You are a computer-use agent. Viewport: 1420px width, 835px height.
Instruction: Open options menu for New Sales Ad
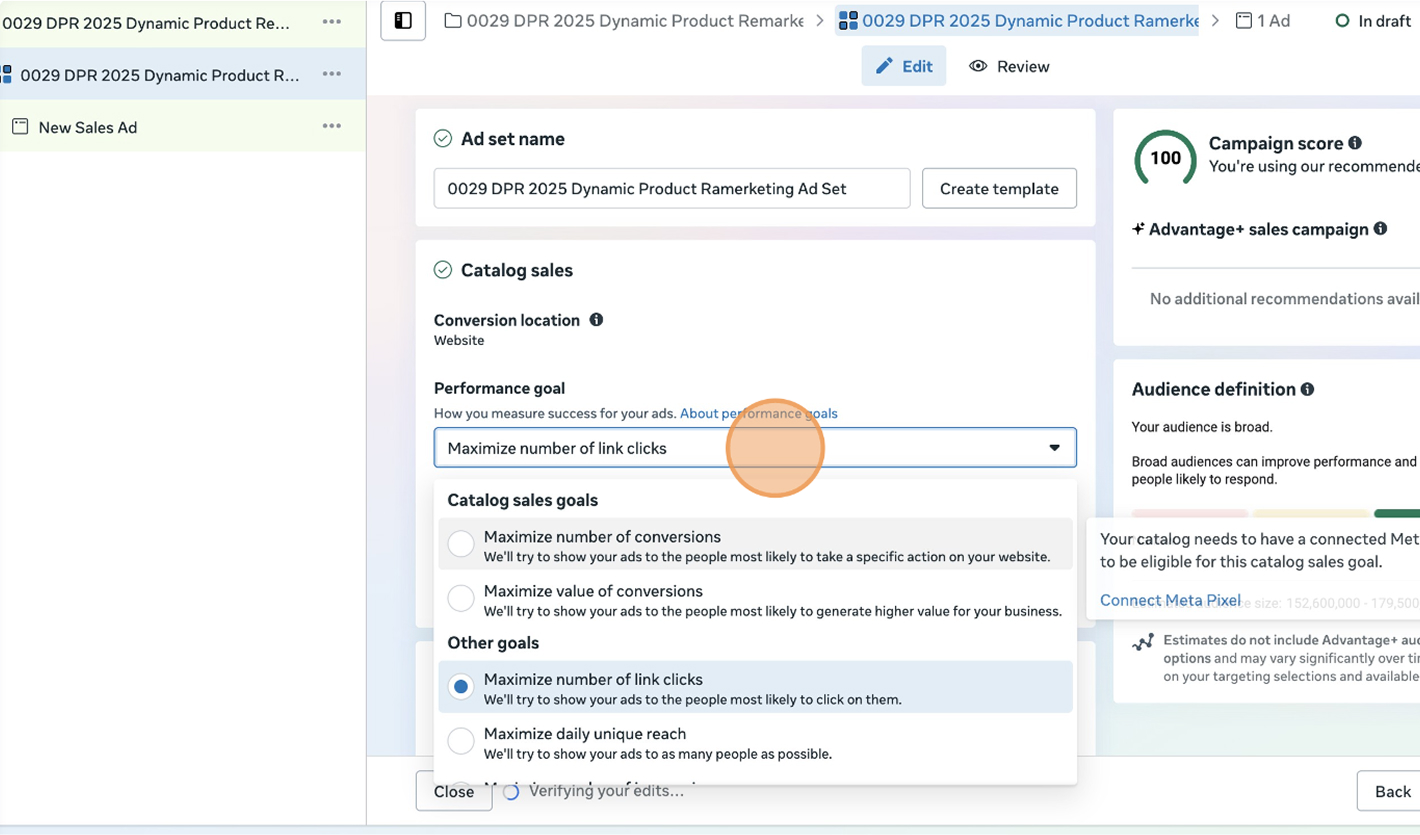(x=332, y=127)
